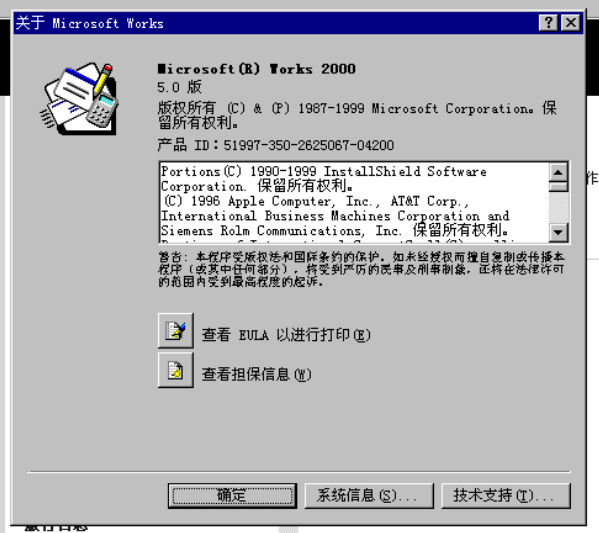599x533 pixels.
Task: Open 系统信息(S)... system information
Action: point(369,496)
